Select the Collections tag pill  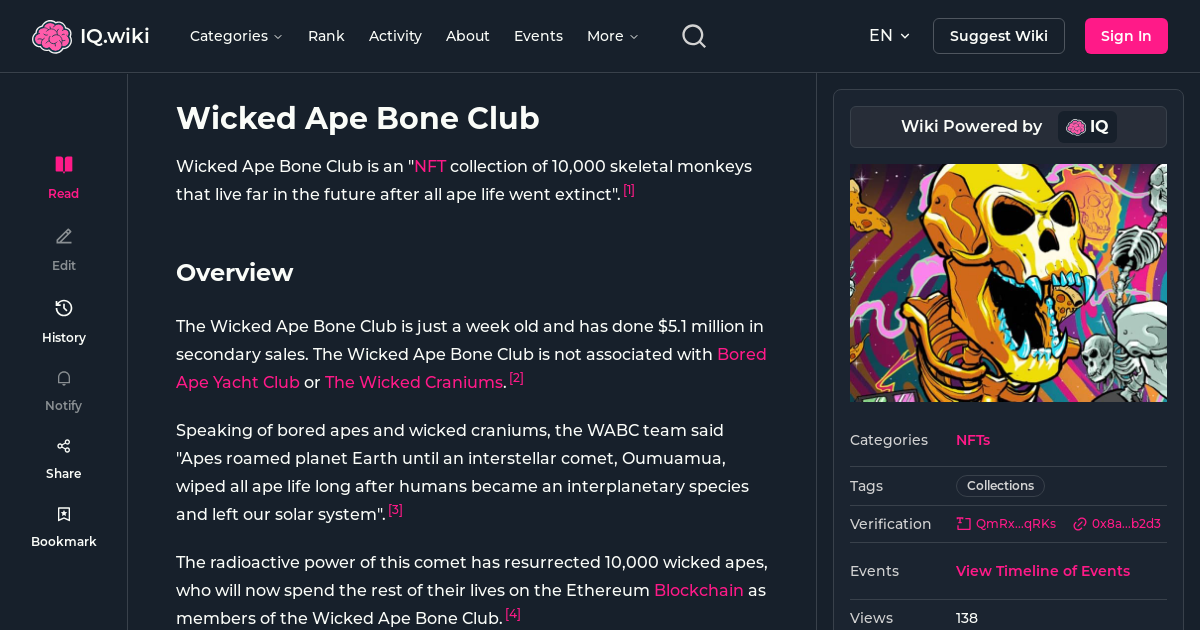[1000, 485]
